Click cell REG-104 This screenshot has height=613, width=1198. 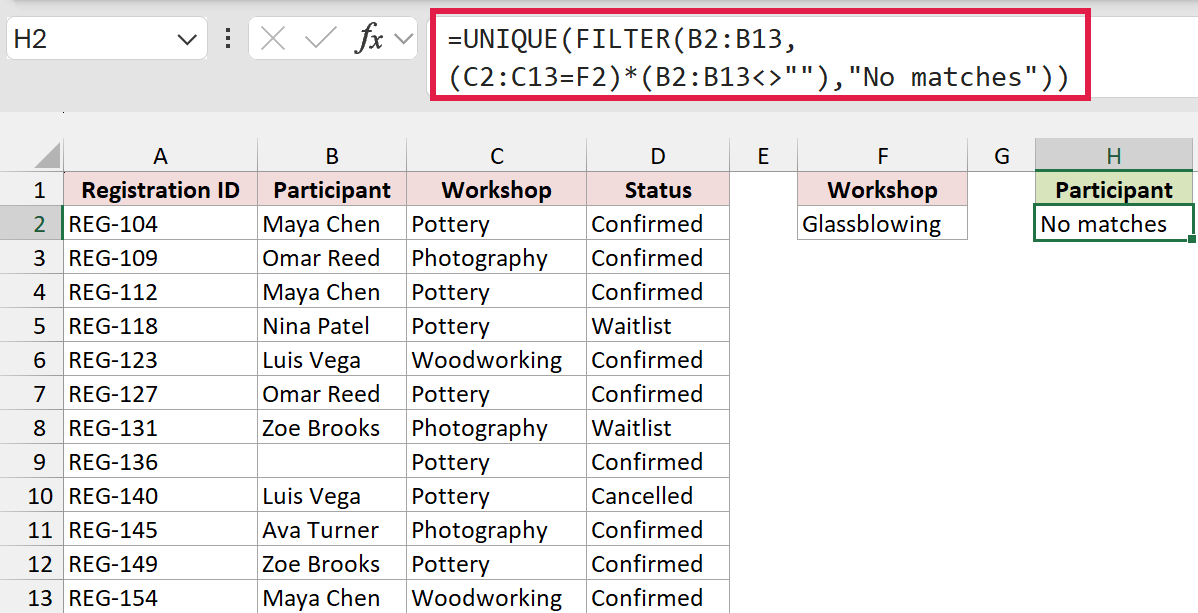pos(160,224)
